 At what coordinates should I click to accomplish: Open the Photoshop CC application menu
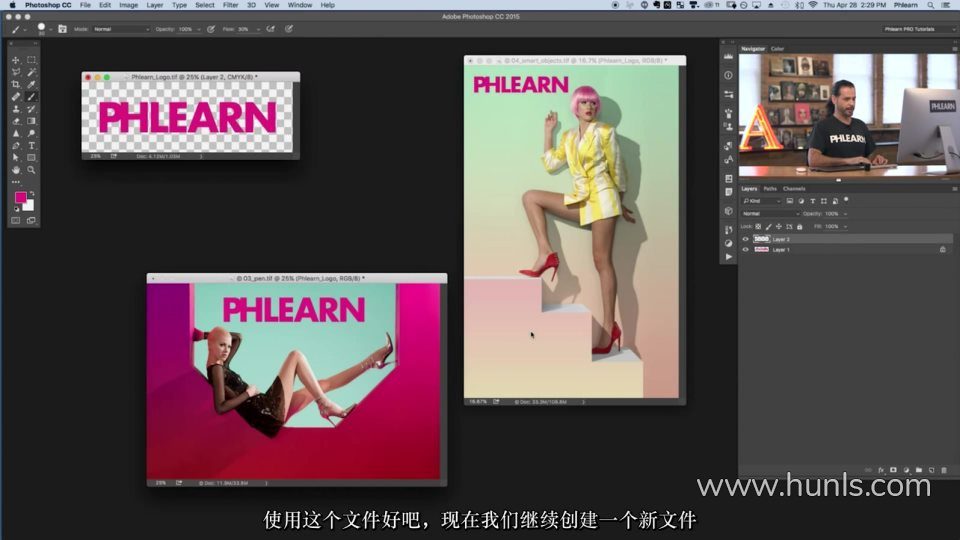[48, 5]
